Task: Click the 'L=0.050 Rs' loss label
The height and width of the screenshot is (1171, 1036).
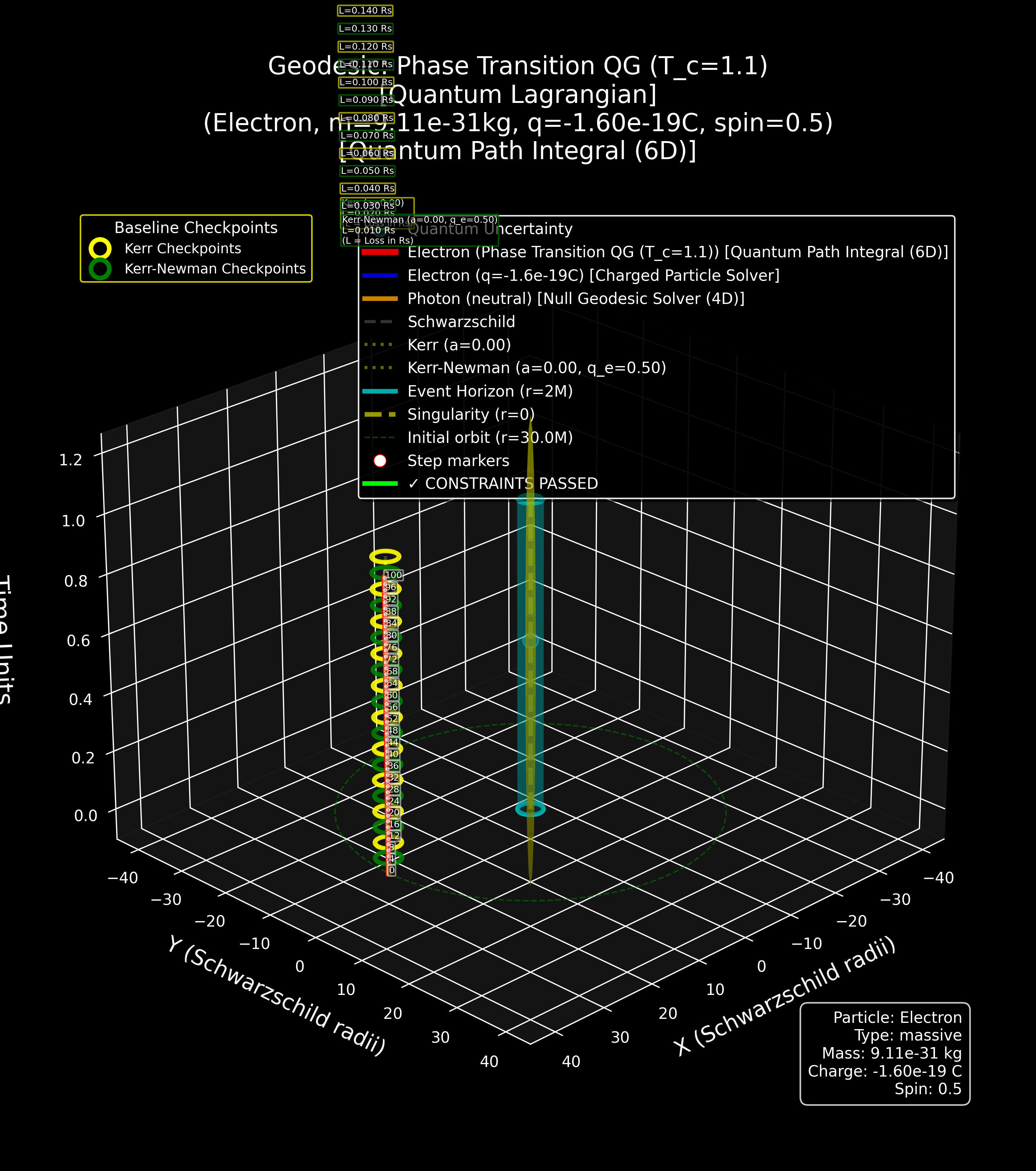Action: [x=368, y=170]
